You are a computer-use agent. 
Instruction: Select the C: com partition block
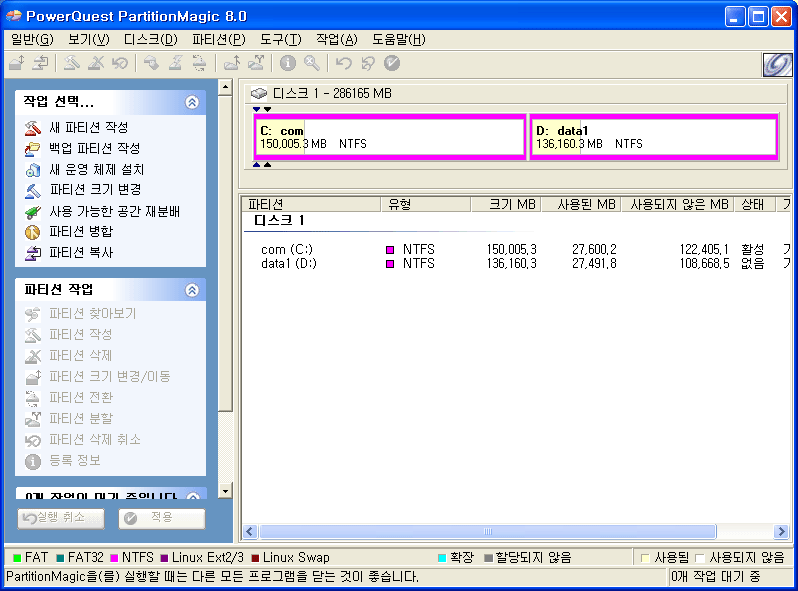tap(390, 137)
